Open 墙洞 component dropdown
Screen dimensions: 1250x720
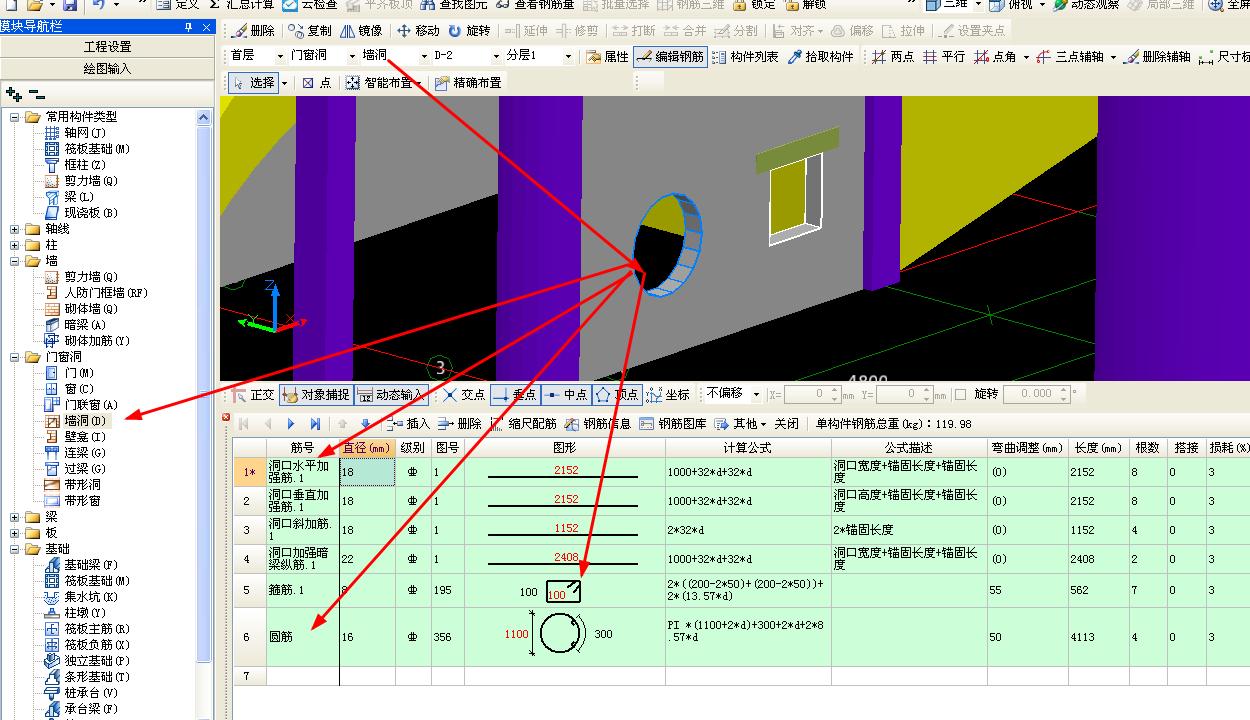click(424, 56)
